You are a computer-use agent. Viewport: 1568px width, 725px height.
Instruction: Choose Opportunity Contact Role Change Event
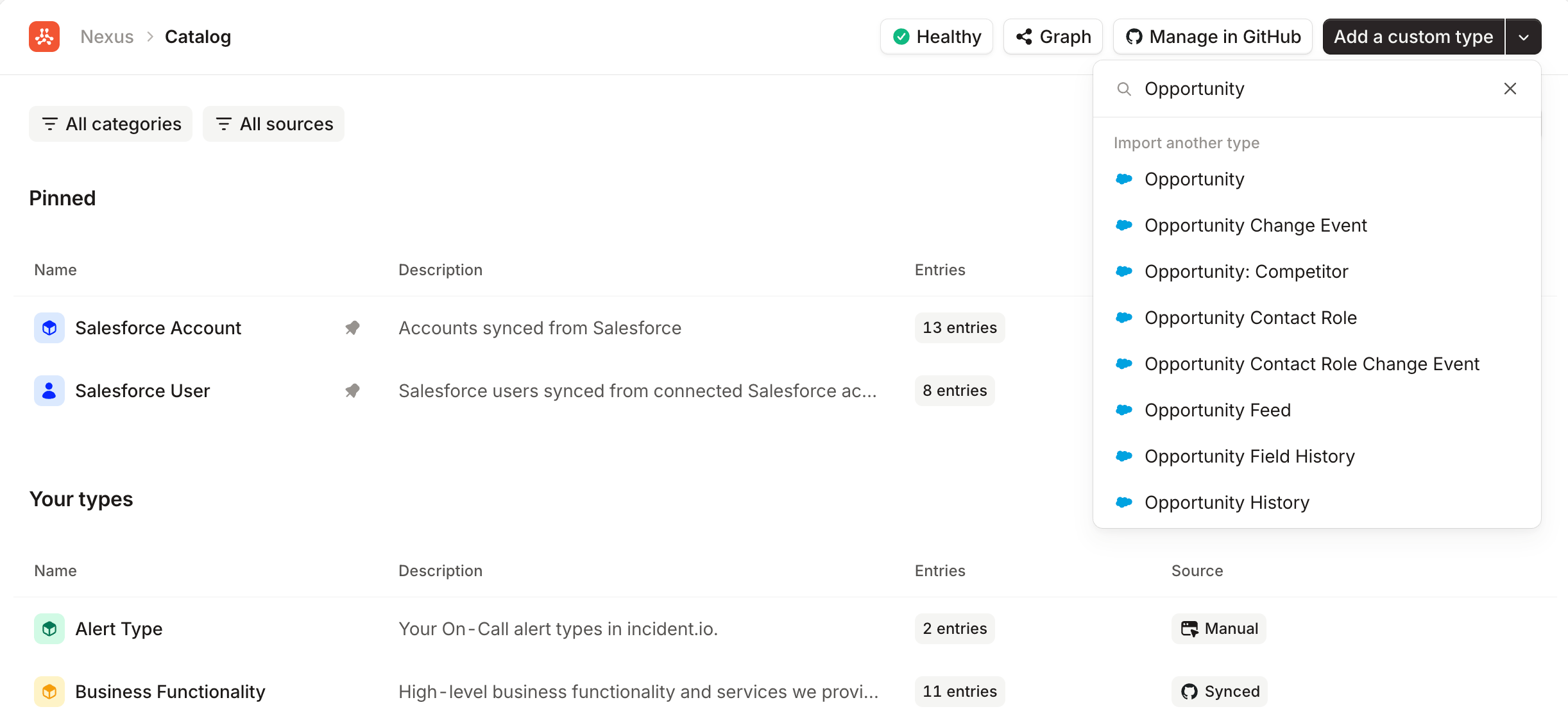coord(1317,364)
